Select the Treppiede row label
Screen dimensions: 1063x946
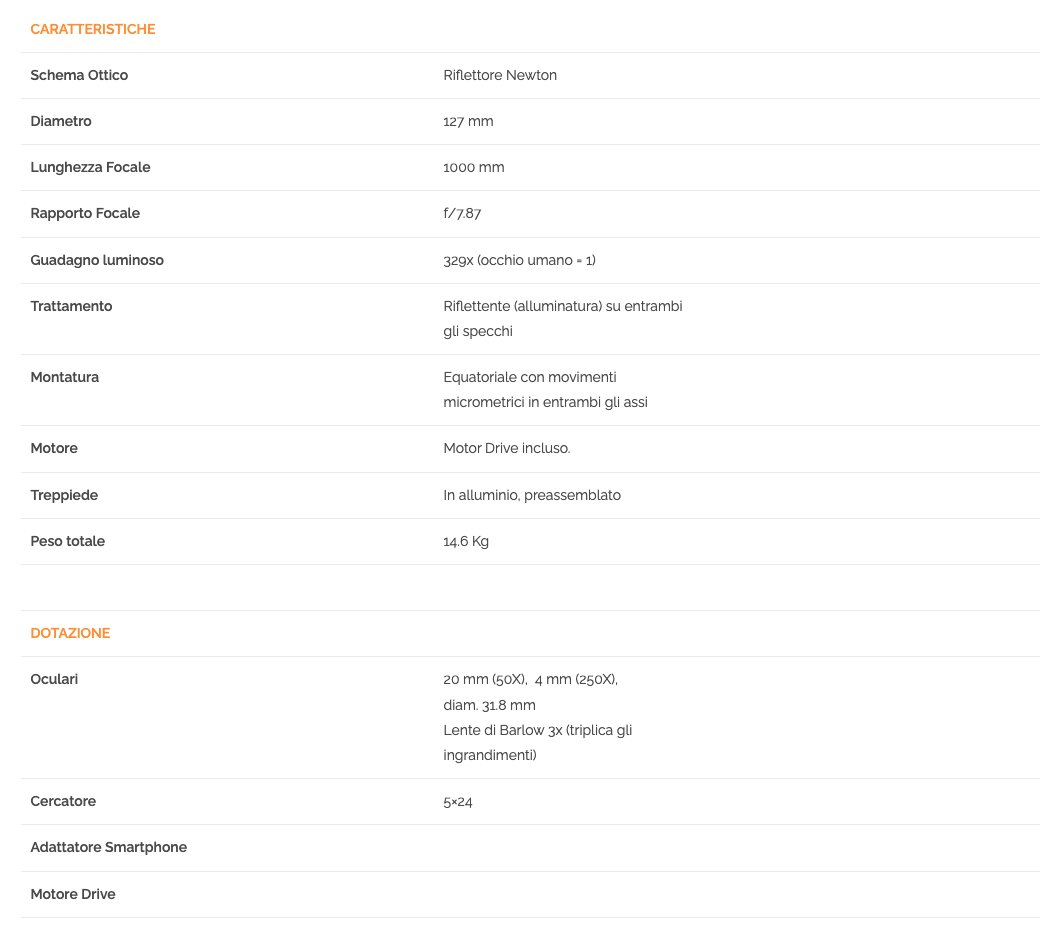(64, 495)
